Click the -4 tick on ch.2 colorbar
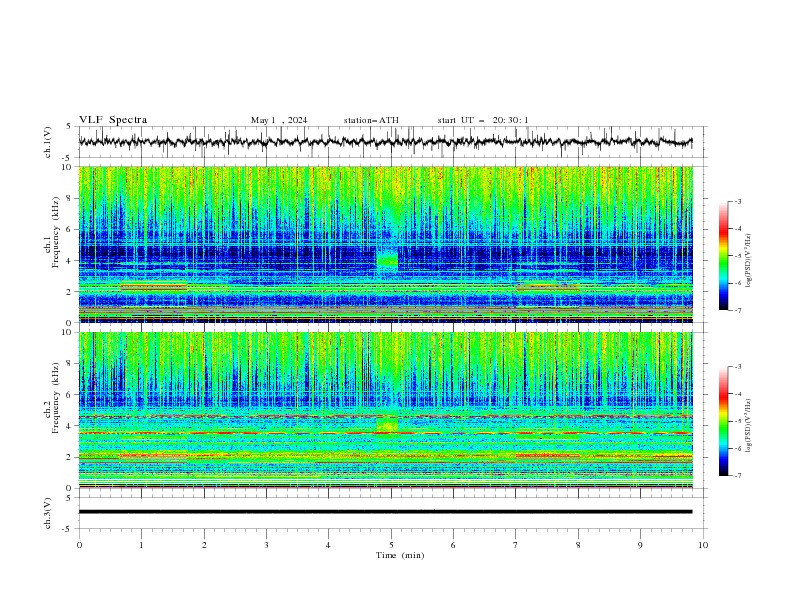Screen dimensions: 792x612 [x=738, y=394]
